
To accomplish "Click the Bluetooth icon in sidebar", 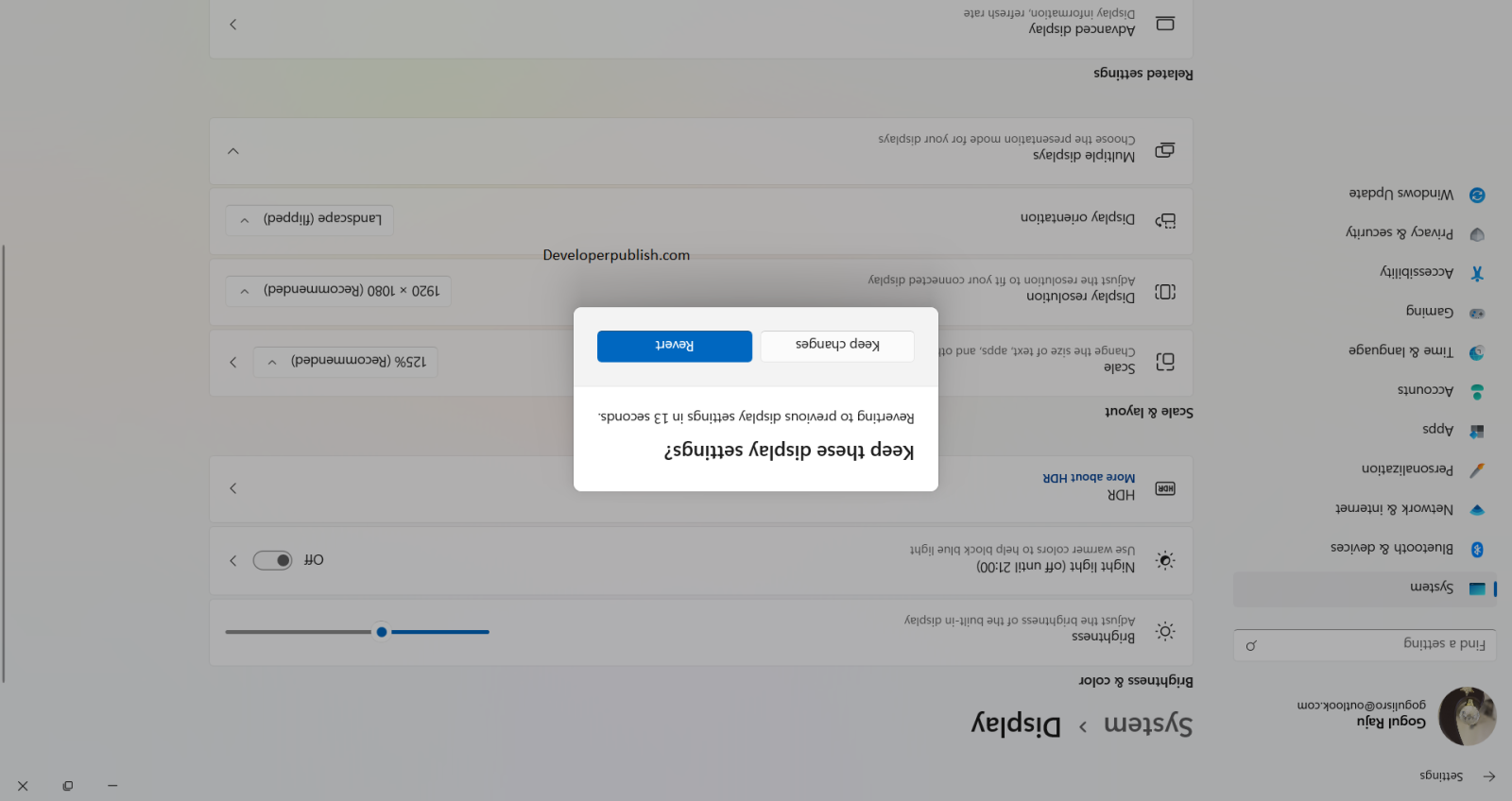I will (1477, 549).
